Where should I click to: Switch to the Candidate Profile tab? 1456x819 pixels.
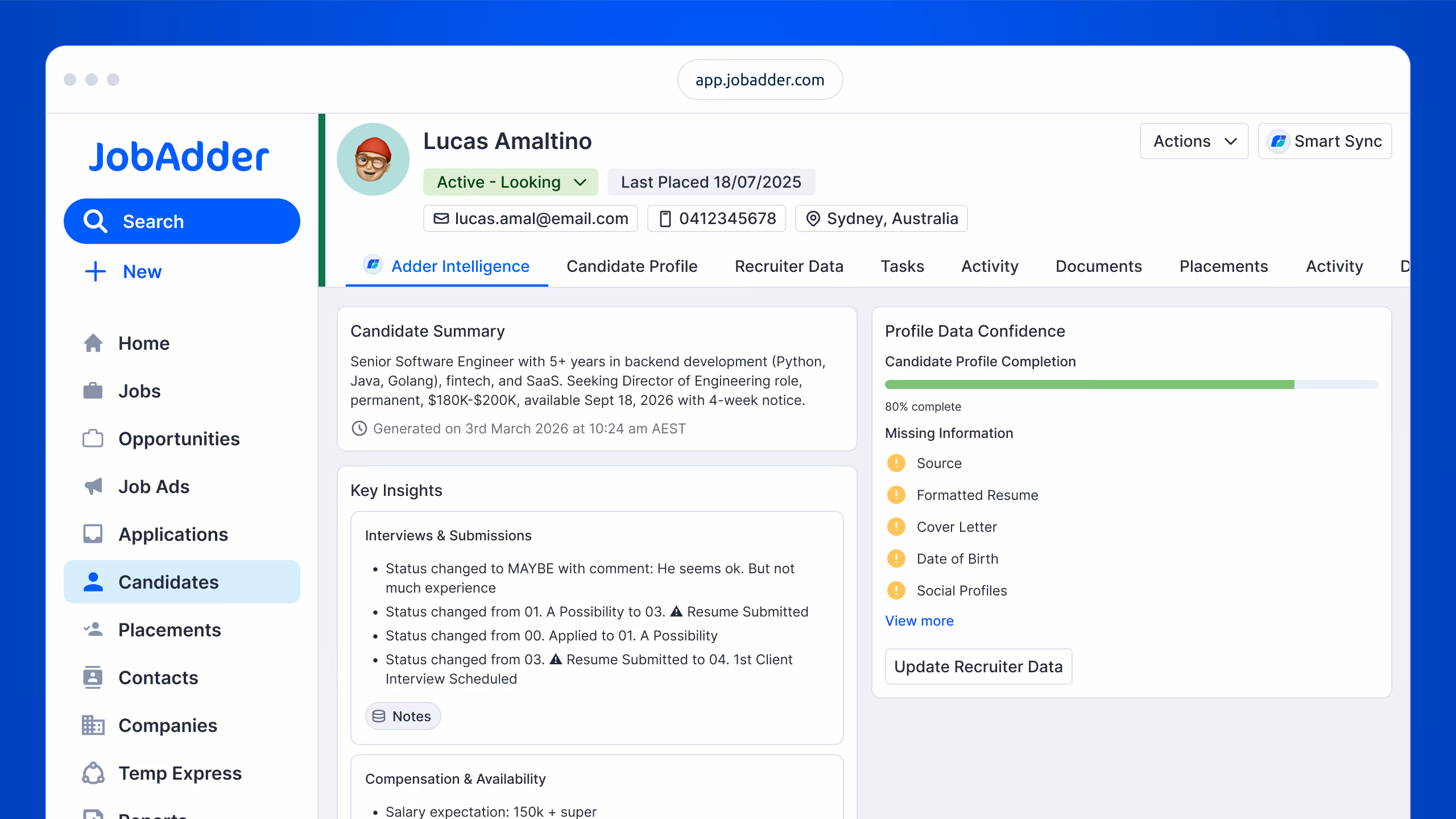coord(632,267)
